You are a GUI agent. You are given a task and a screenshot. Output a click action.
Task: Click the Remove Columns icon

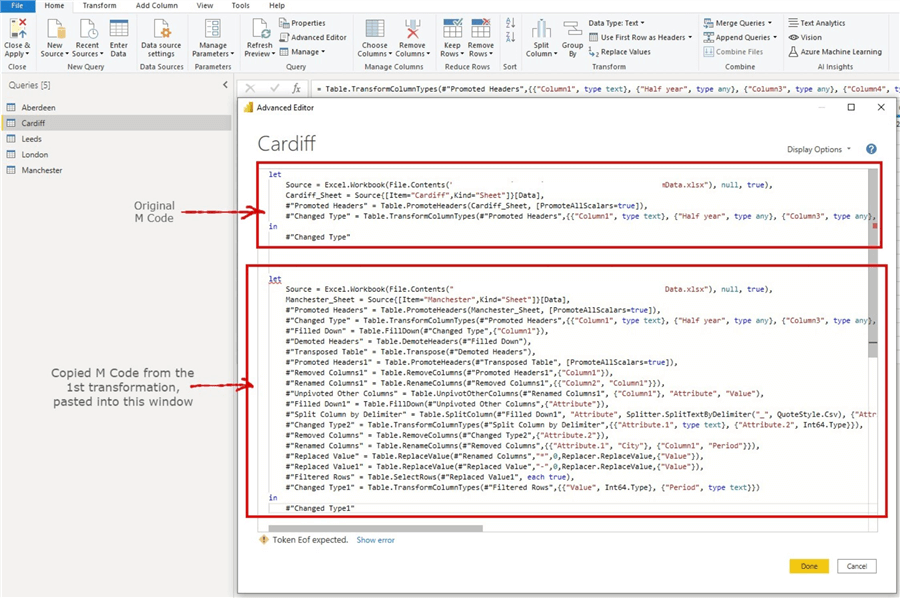[x=412, y=30]
